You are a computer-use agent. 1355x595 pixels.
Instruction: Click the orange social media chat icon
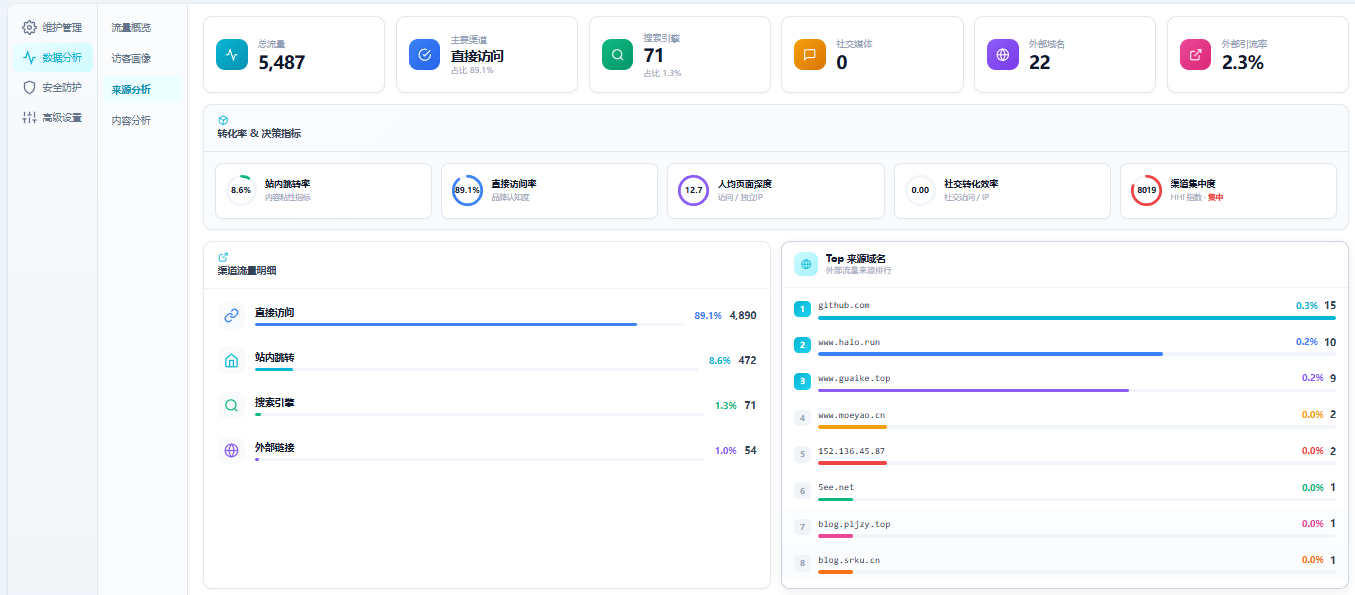click(810, 54)
